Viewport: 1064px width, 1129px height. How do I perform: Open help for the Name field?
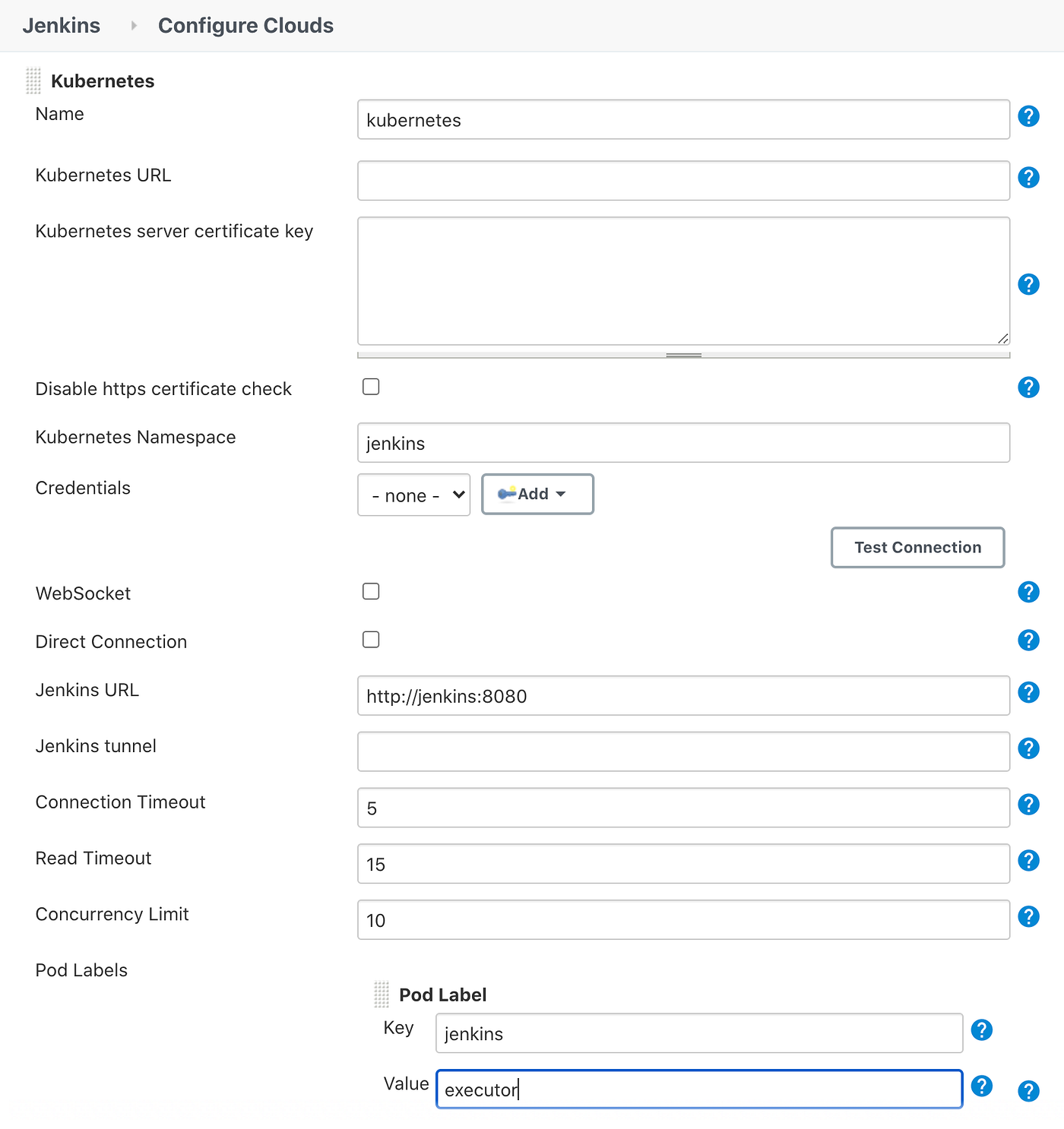pos(1028,116)
